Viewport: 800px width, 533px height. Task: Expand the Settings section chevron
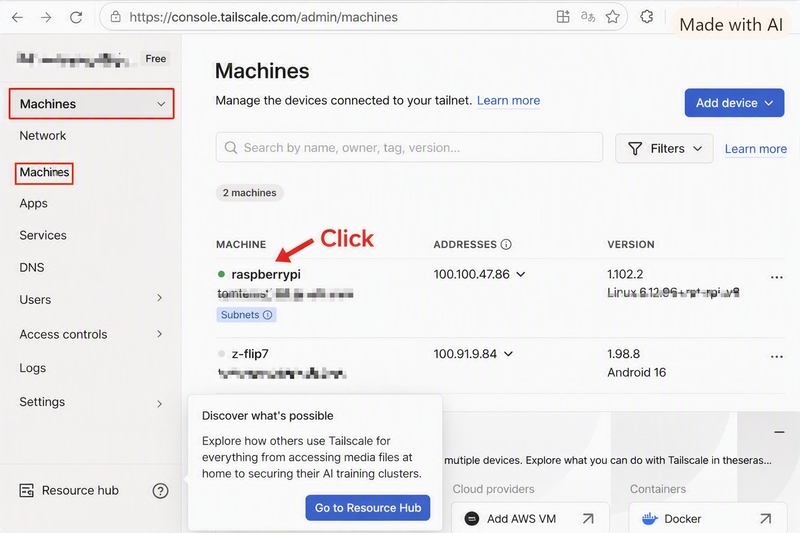[x=160, y=404]
